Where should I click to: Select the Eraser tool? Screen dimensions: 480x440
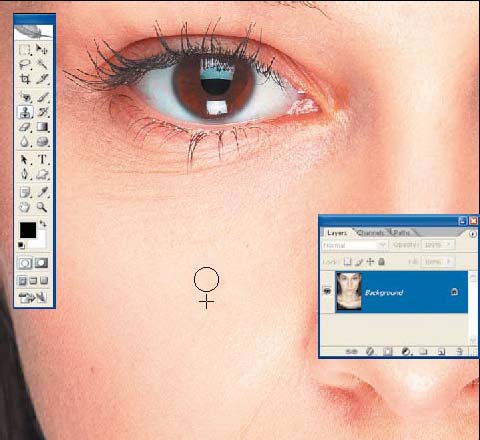[x=25, y=127]
